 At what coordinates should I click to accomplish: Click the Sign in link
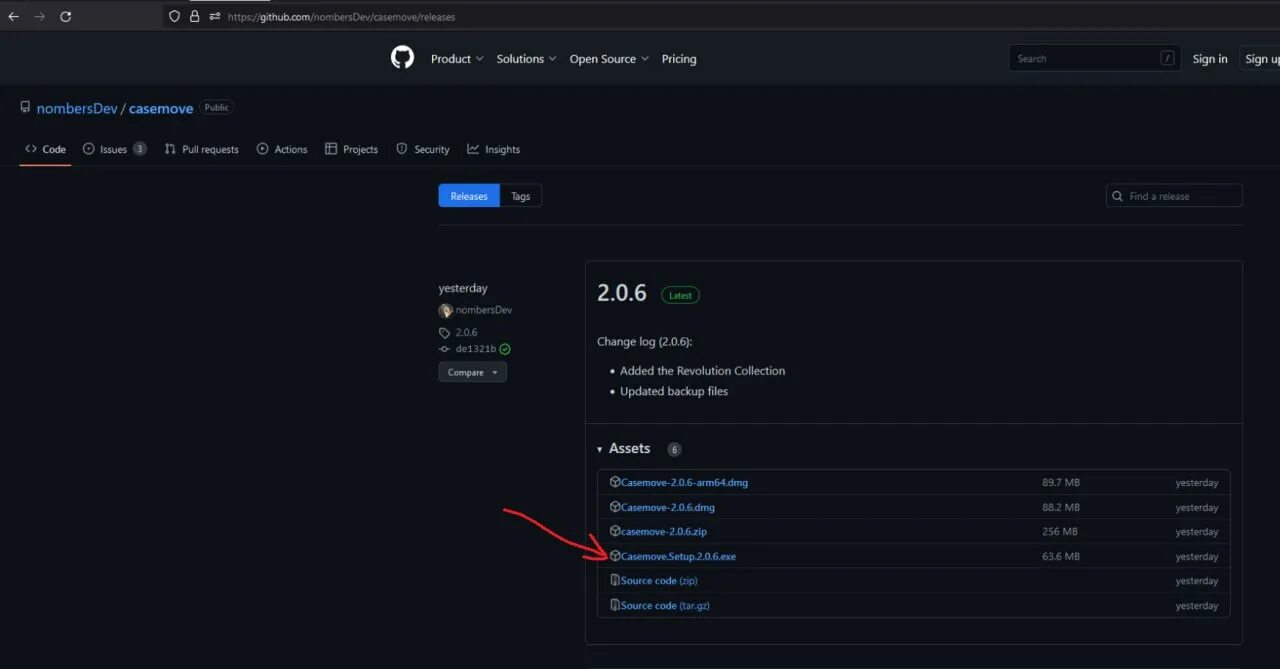pyautogui.click(x=1210, y=59)
